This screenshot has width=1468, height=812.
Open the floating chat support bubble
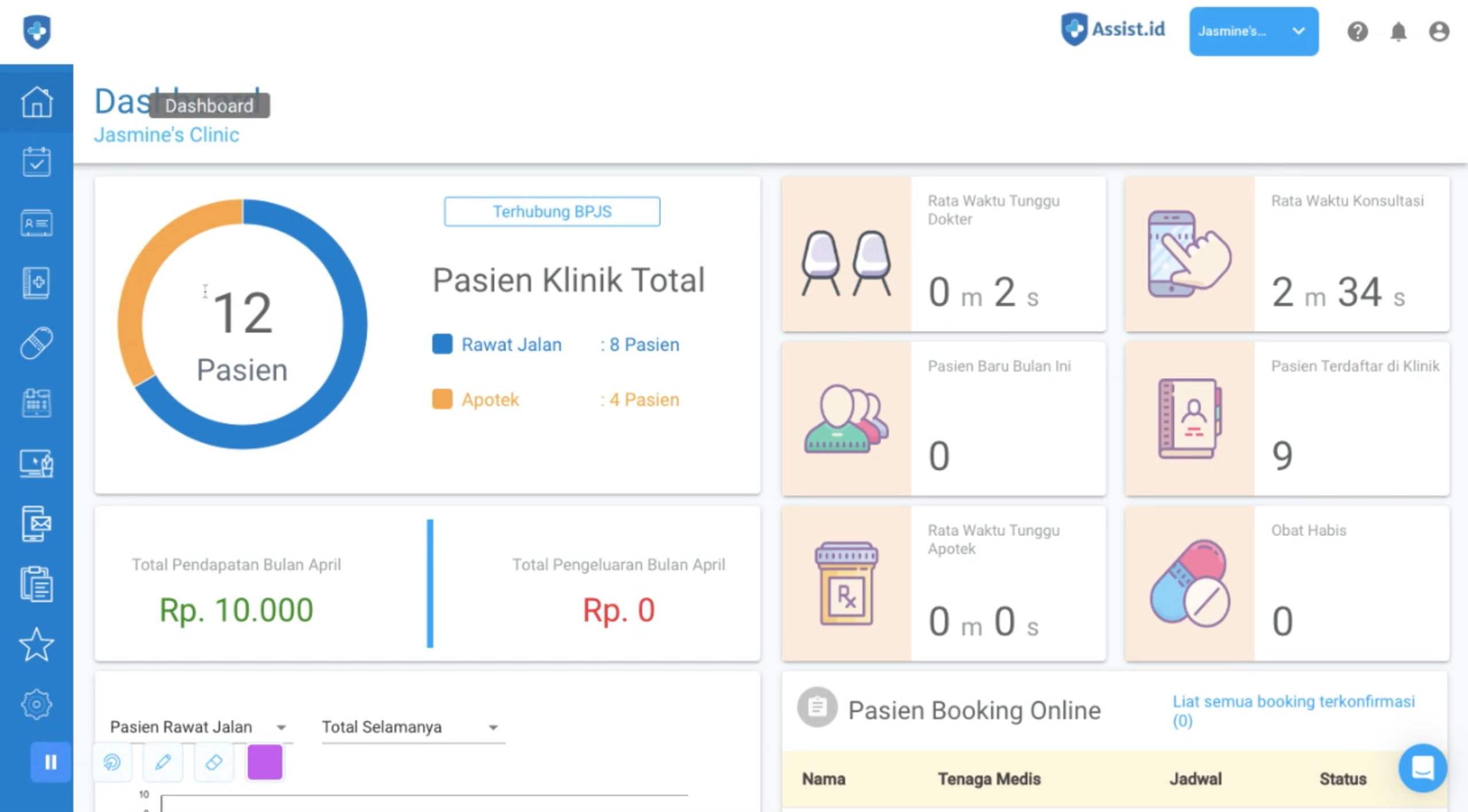(x=1422, y=767)
